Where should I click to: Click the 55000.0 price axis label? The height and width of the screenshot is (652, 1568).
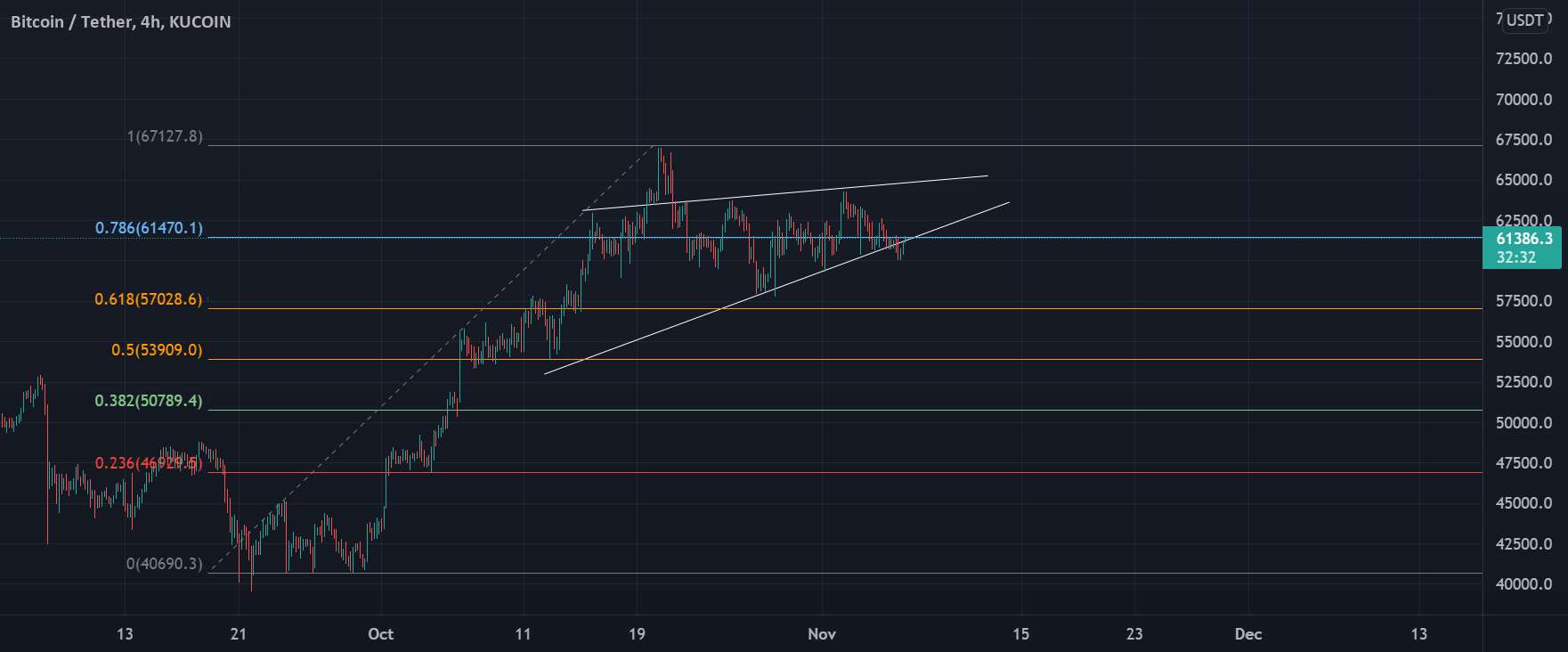[1524, 342]
